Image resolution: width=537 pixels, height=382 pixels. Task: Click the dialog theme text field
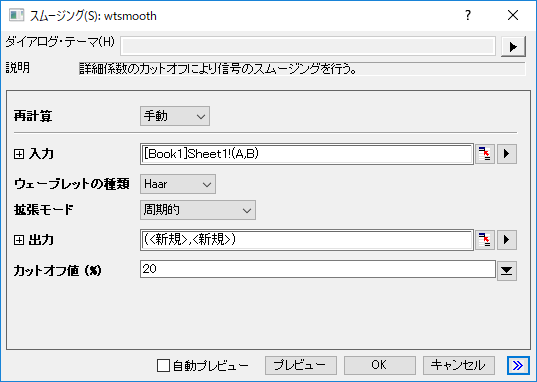pyautogui.click(x=308, y=46)
